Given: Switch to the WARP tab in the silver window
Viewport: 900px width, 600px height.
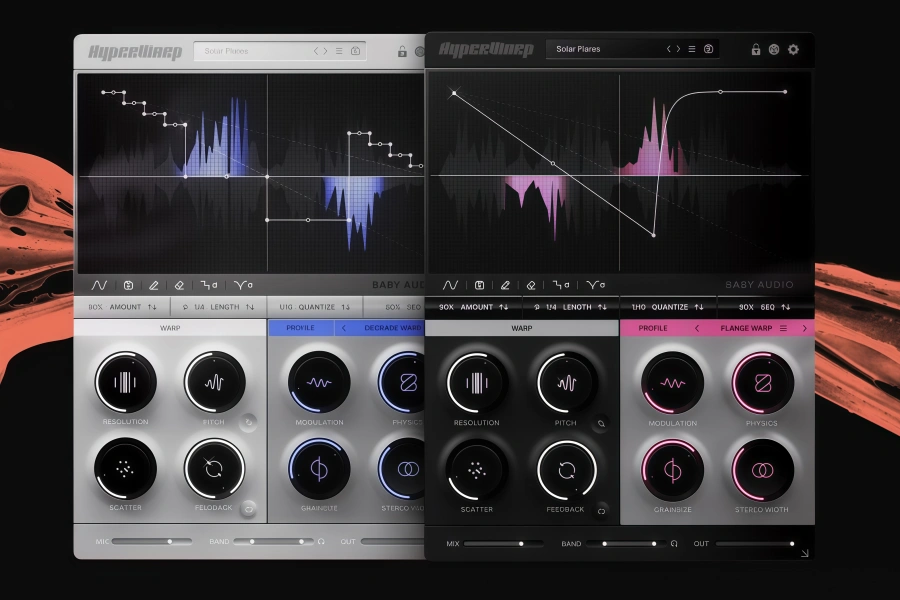Looking at the screenshot, I should click(170, 328).
